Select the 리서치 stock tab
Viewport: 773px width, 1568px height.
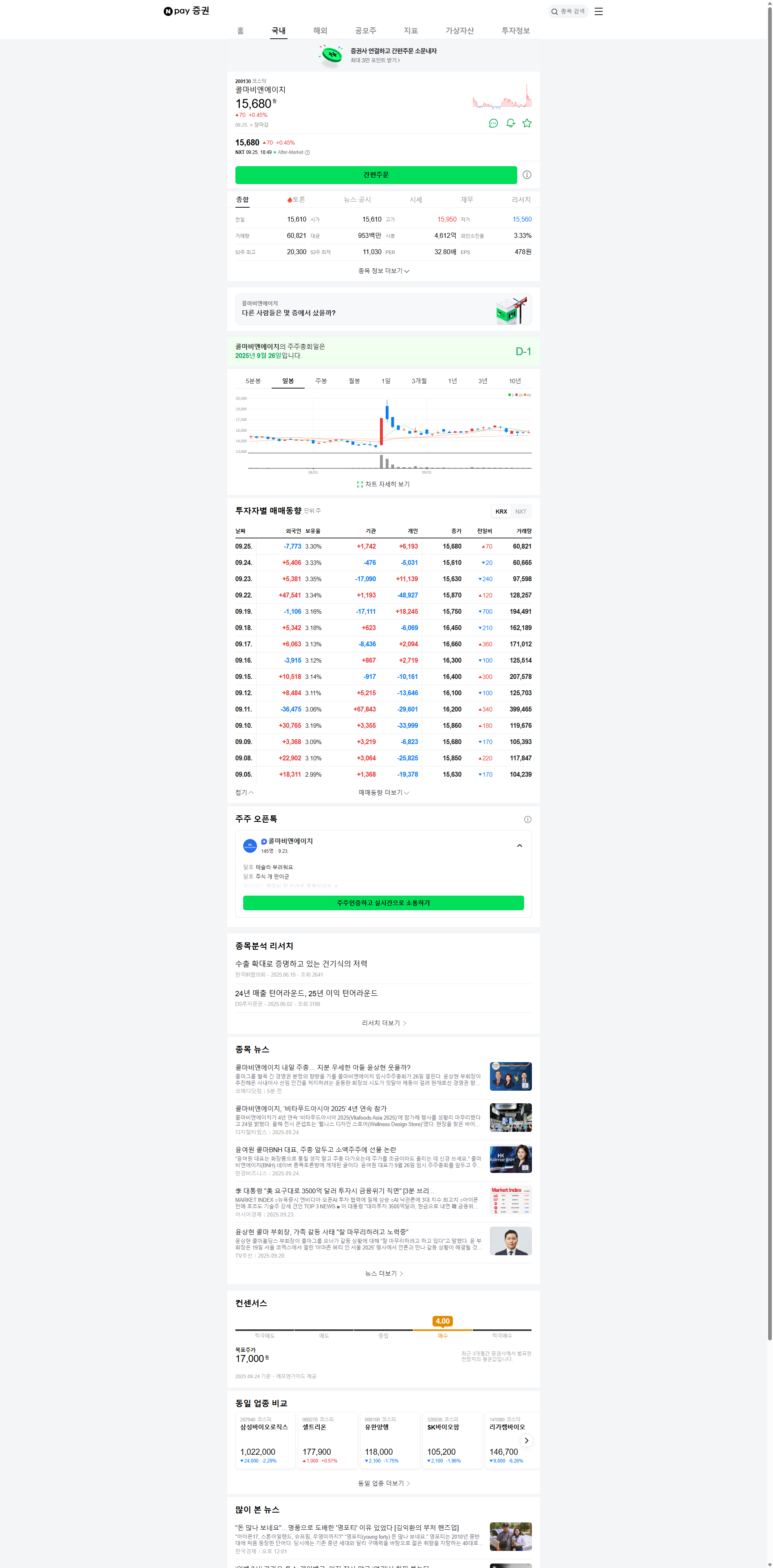(x=521, y=200)
